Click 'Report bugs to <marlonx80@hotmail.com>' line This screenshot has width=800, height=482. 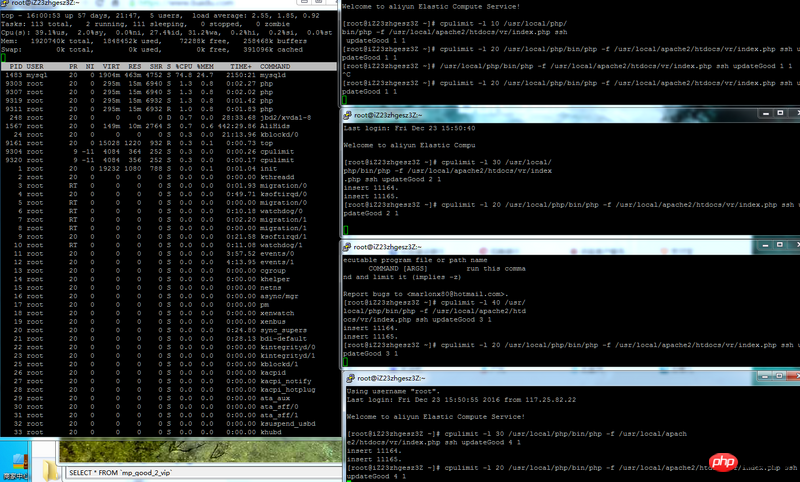[x=426, y=294]
